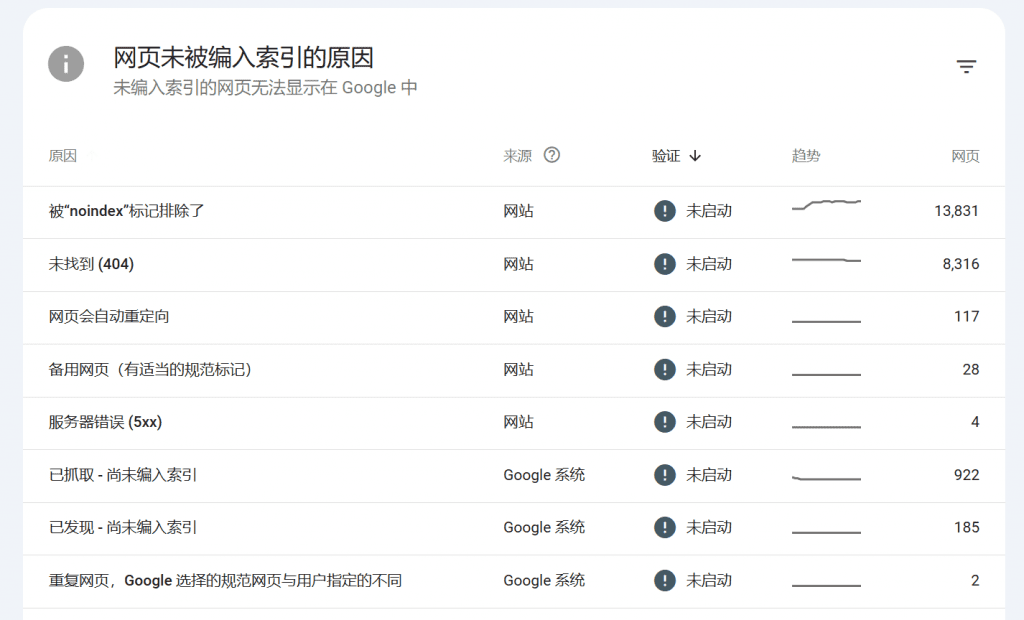This screenshot has width=1024, height=620.
Task: Click the info icon beside the title
Action: [66, 65]
